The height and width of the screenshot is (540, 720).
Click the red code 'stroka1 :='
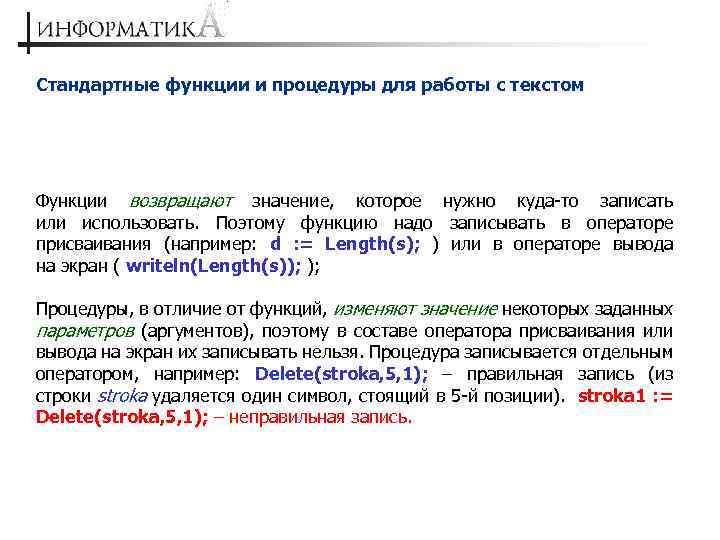coord(625,395)
